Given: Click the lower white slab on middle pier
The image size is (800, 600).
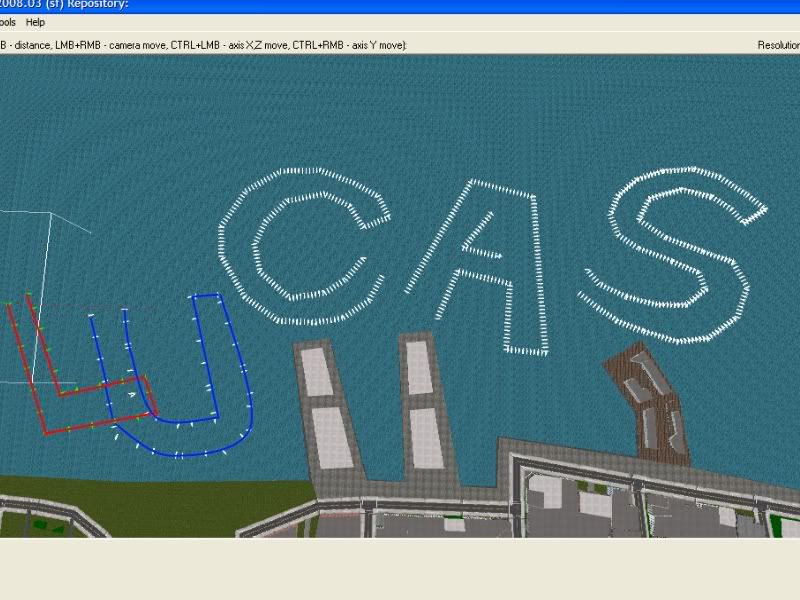Looking at the screenshot, I should [427, 438].
